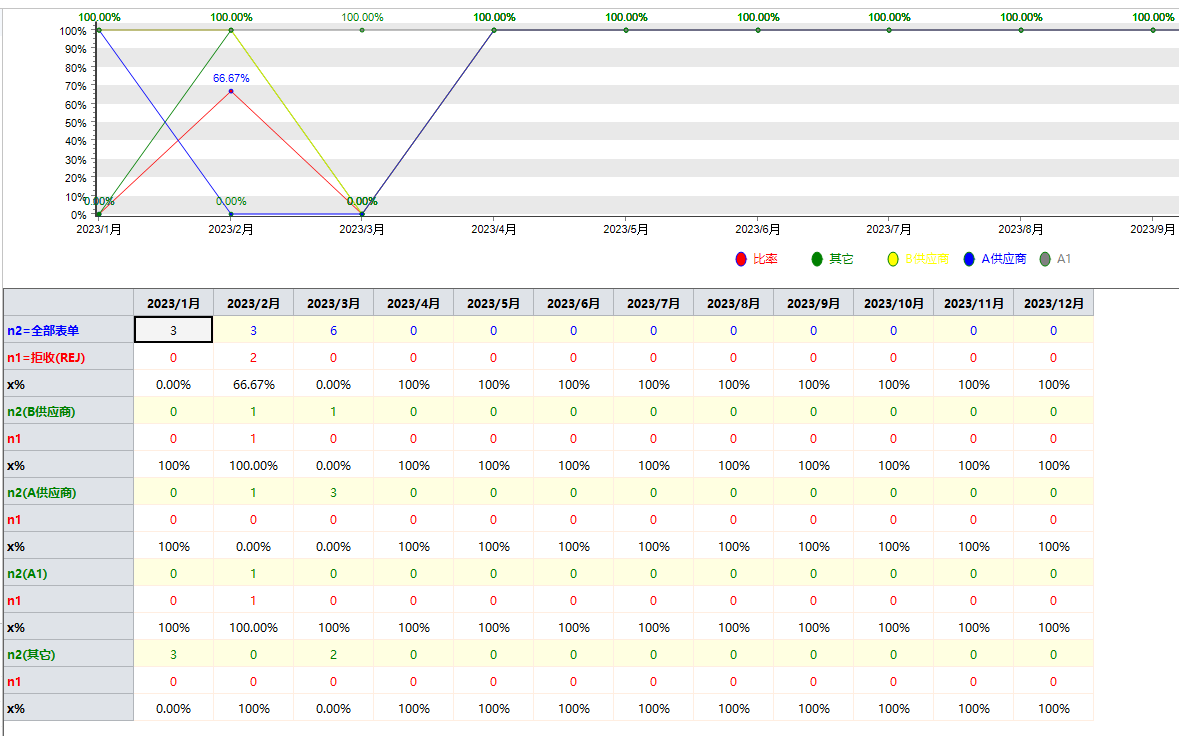Click the 66.67% cell in 2023/2月 column
The width and height of the screenshot is (1179, 736).
click(253, 384)
